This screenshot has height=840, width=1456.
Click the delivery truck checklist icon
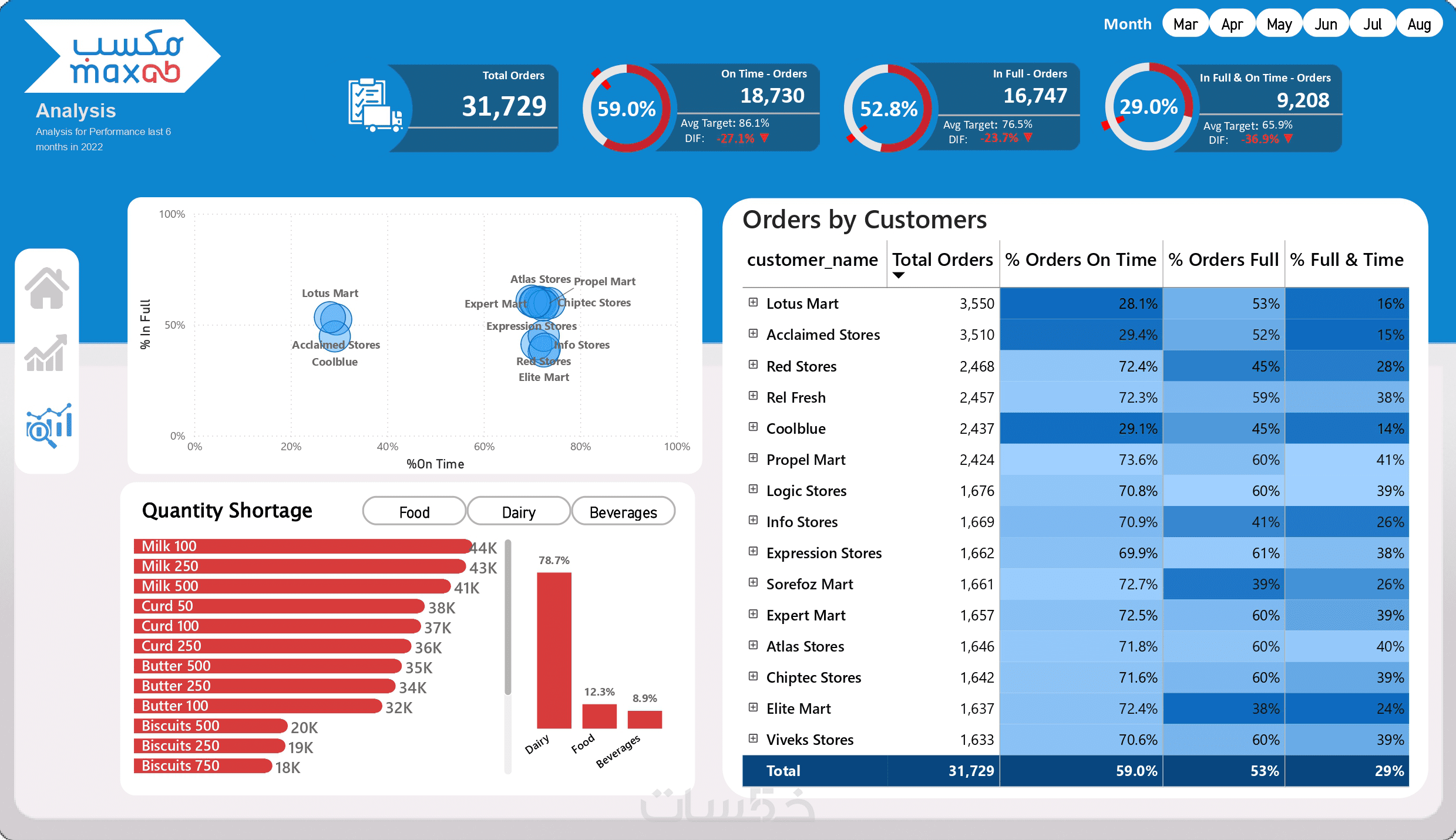tap(375, 106)
